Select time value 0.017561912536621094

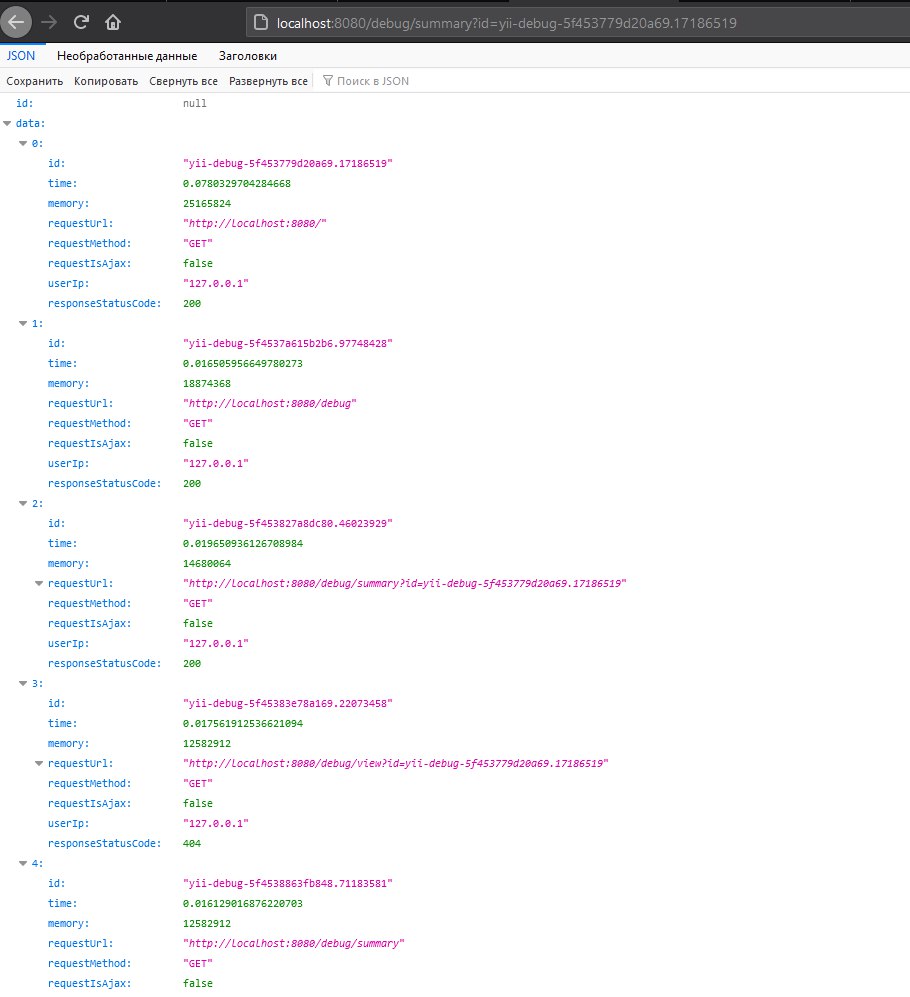pyautogui.click(x=242, y=724)
